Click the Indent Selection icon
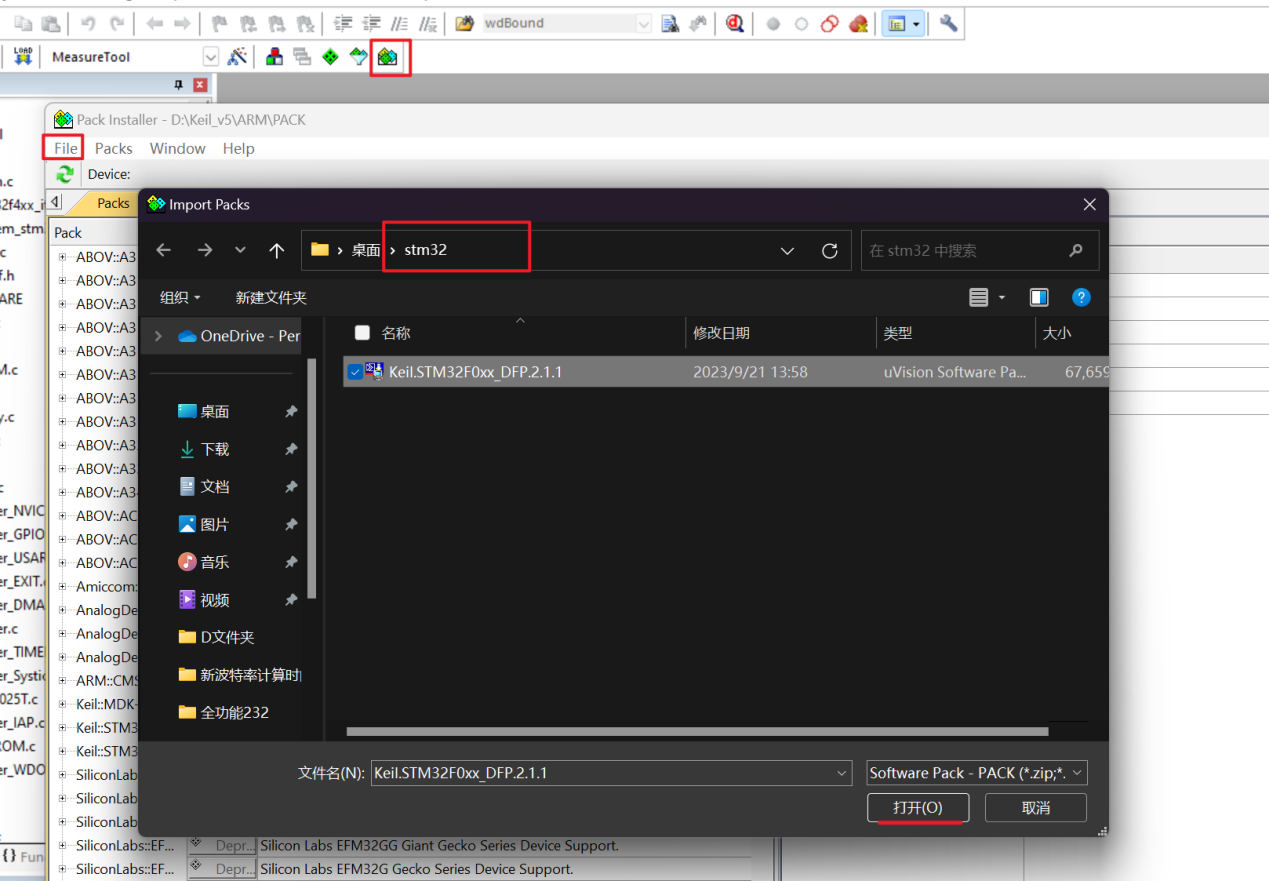 (343, 23)
